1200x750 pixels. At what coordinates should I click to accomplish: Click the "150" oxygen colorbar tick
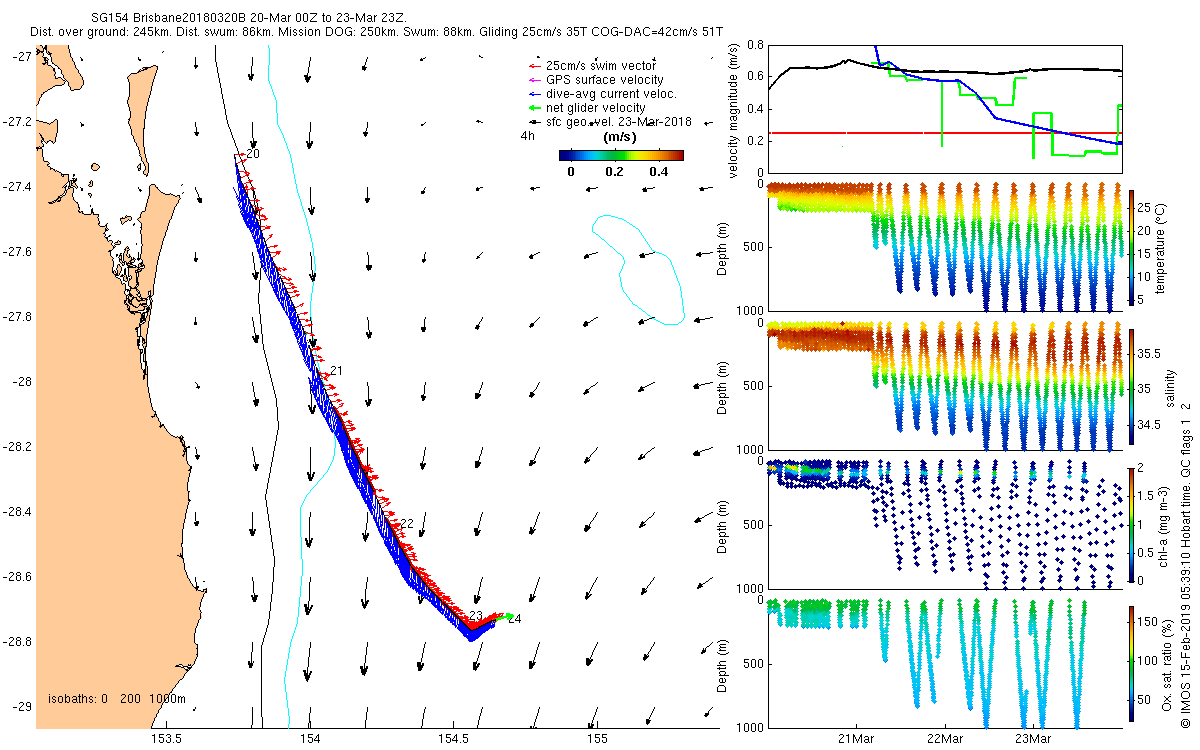click(x=1149, y=621)
